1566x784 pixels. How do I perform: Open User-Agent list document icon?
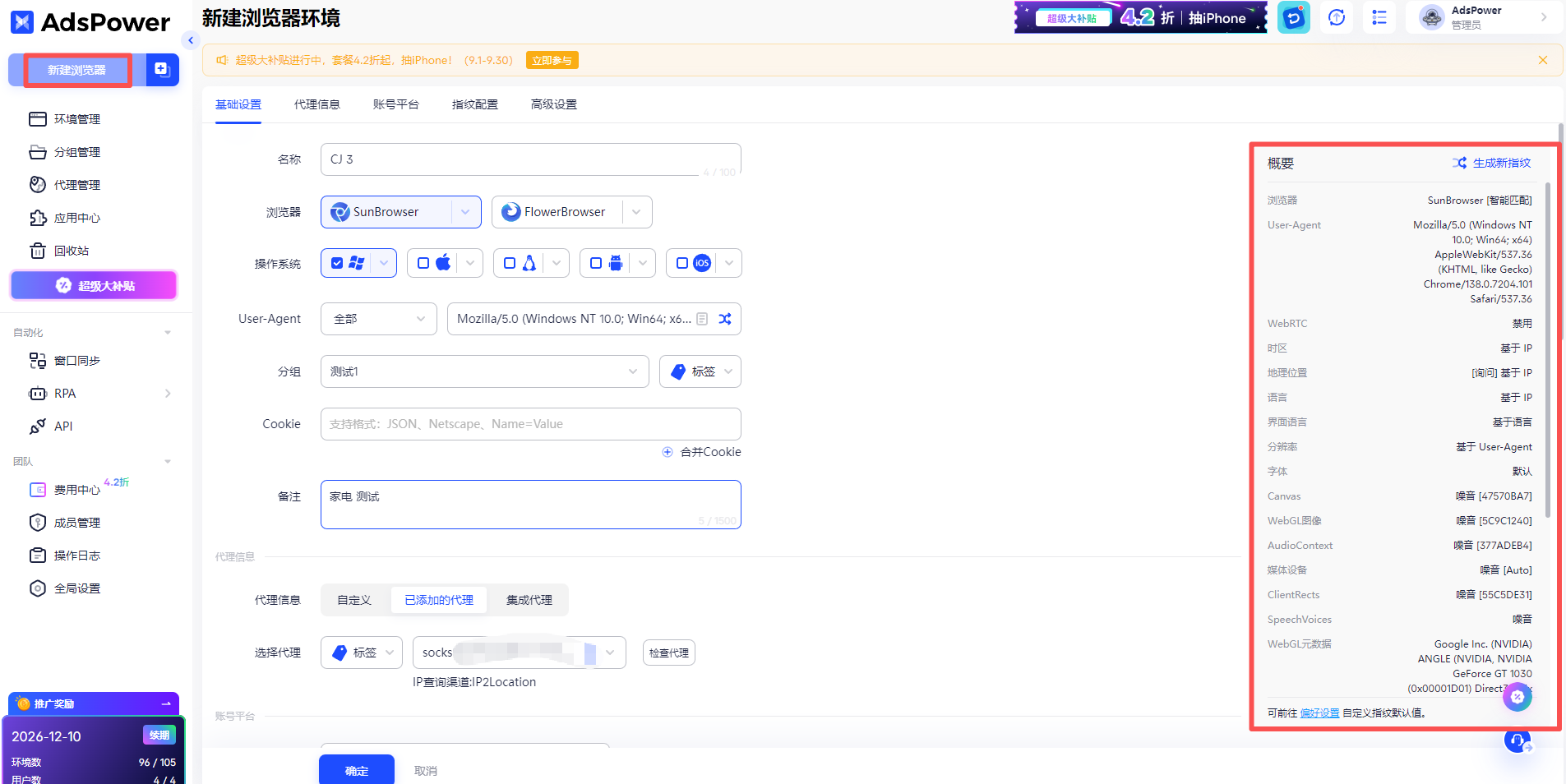click(702, 319)
